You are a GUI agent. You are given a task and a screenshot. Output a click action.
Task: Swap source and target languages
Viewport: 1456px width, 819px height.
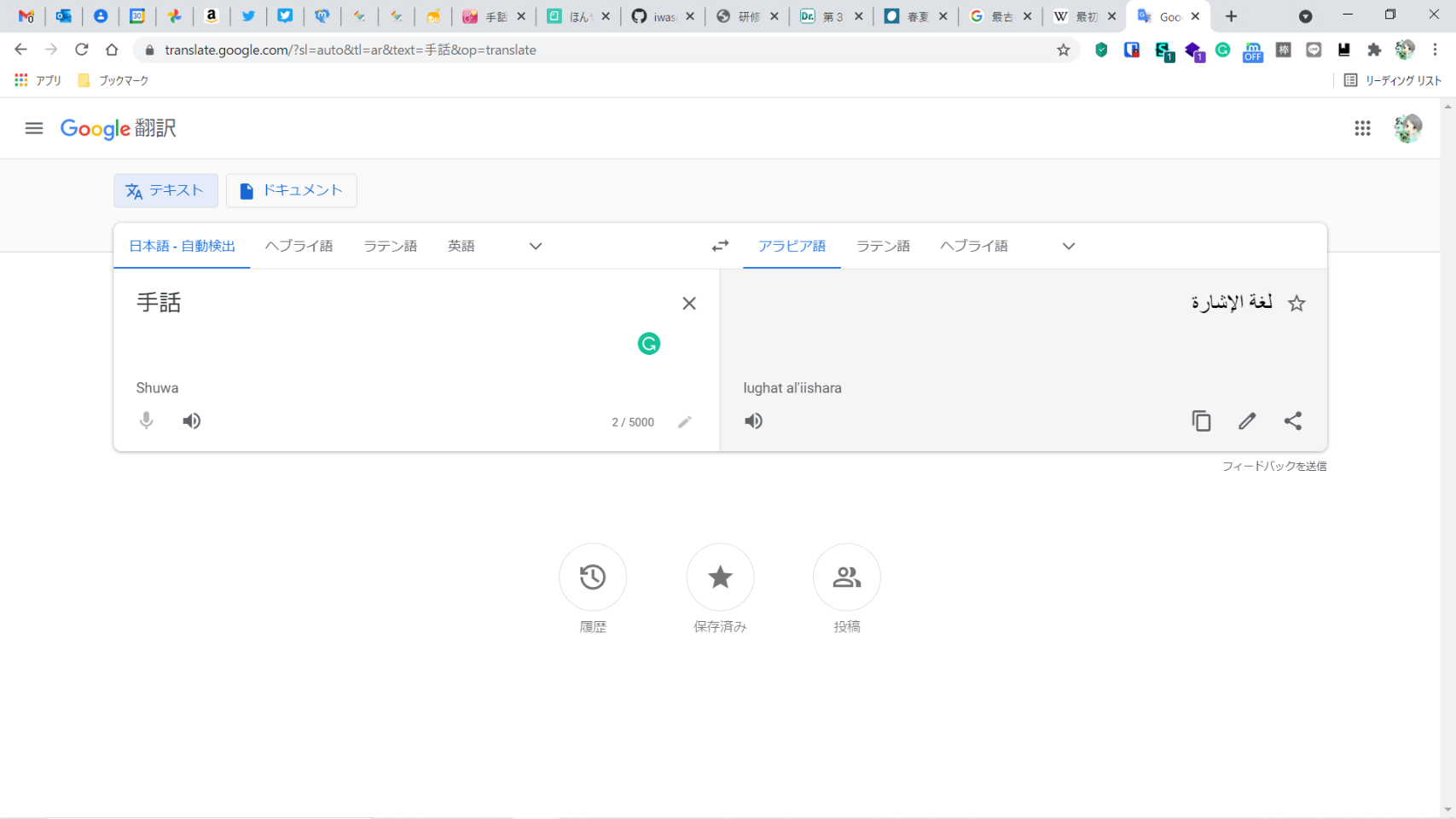tap(720, 246)
